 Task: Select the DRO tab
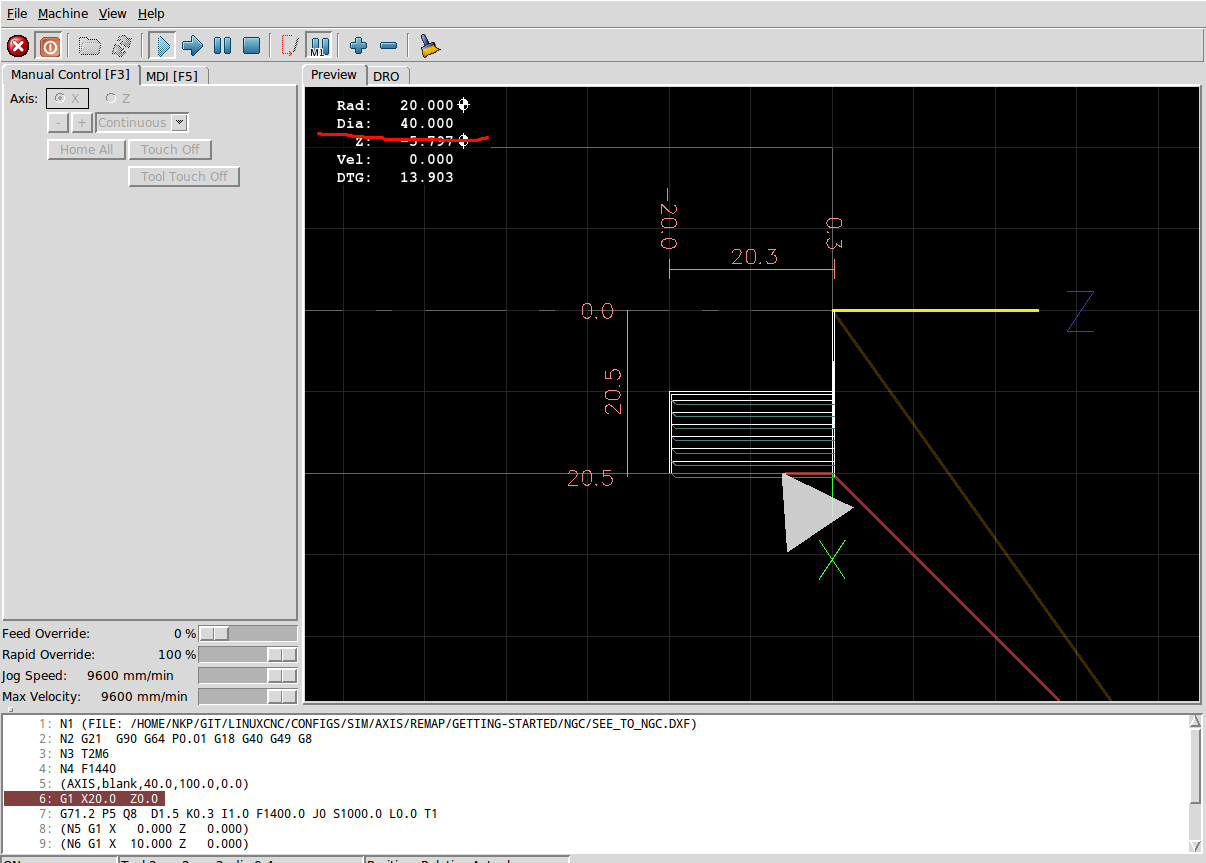[386, 76]
